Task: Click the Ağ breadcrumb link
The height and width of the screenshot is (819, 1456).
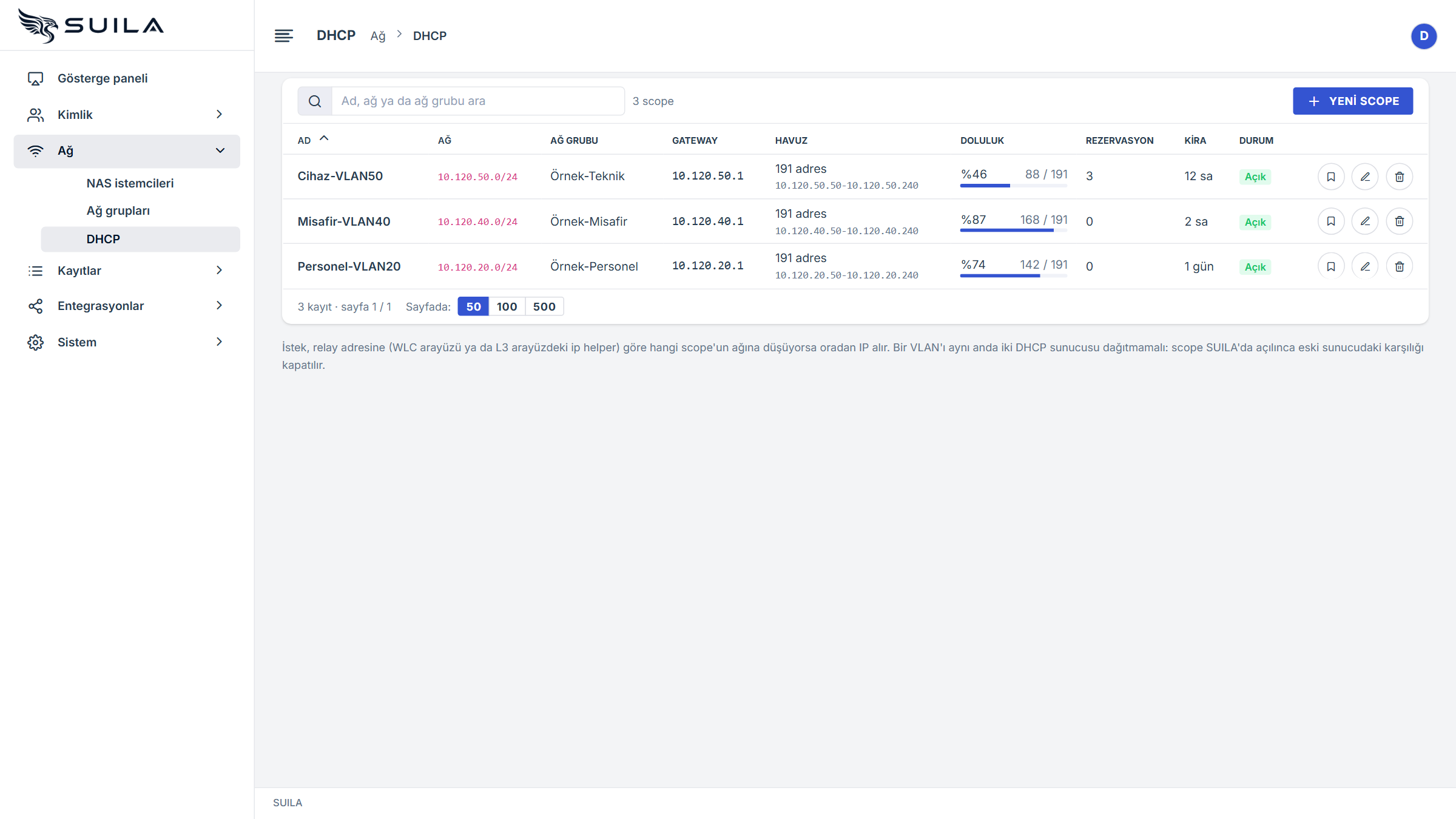Action: click(377, 36)
